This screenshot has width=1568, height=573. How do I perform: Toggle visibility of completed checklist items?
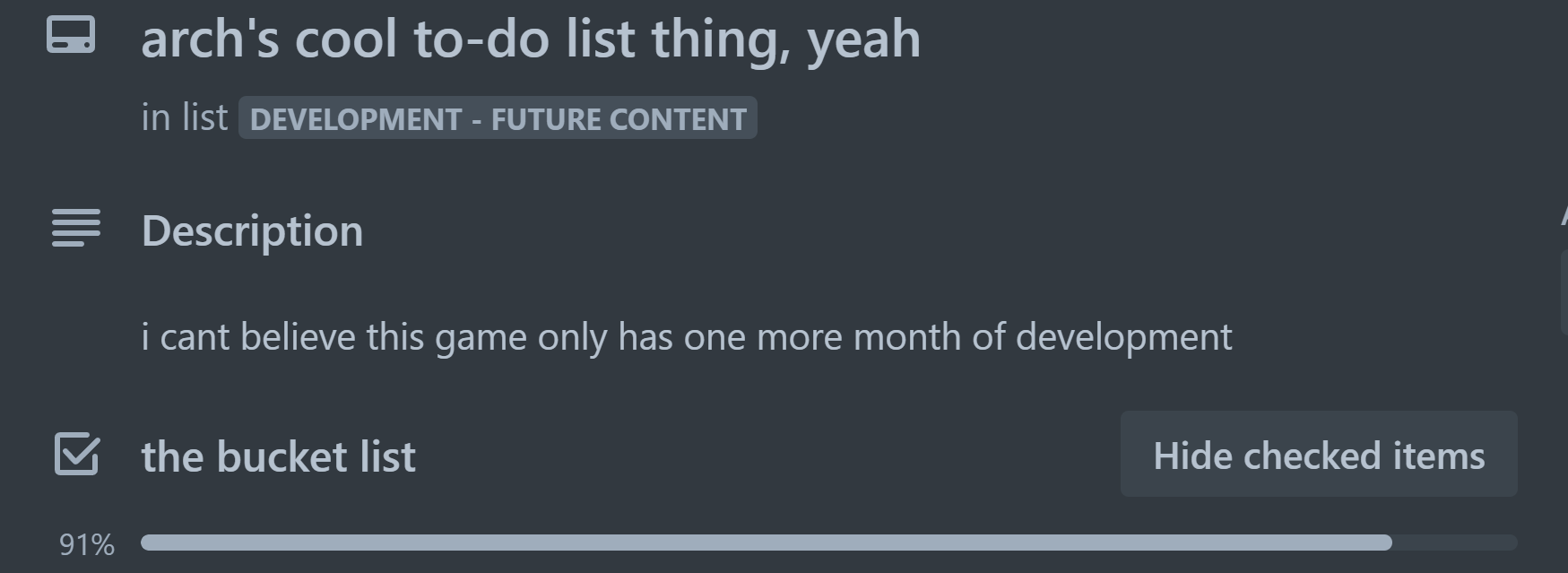(1318, 455)
